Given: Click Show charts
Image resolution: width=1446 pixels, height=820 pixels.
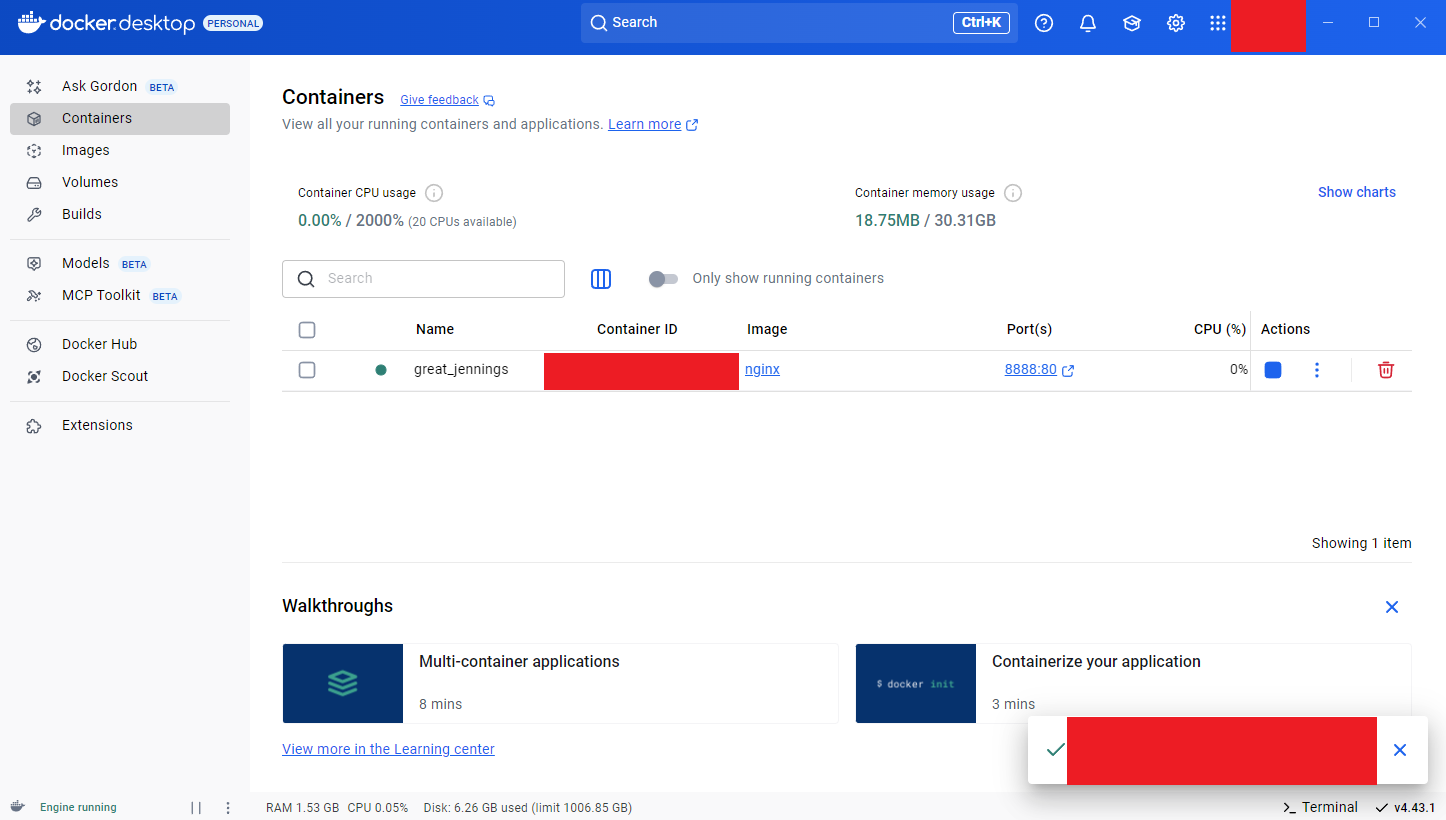Looking at the screenshot, I should coord(1356,192).
